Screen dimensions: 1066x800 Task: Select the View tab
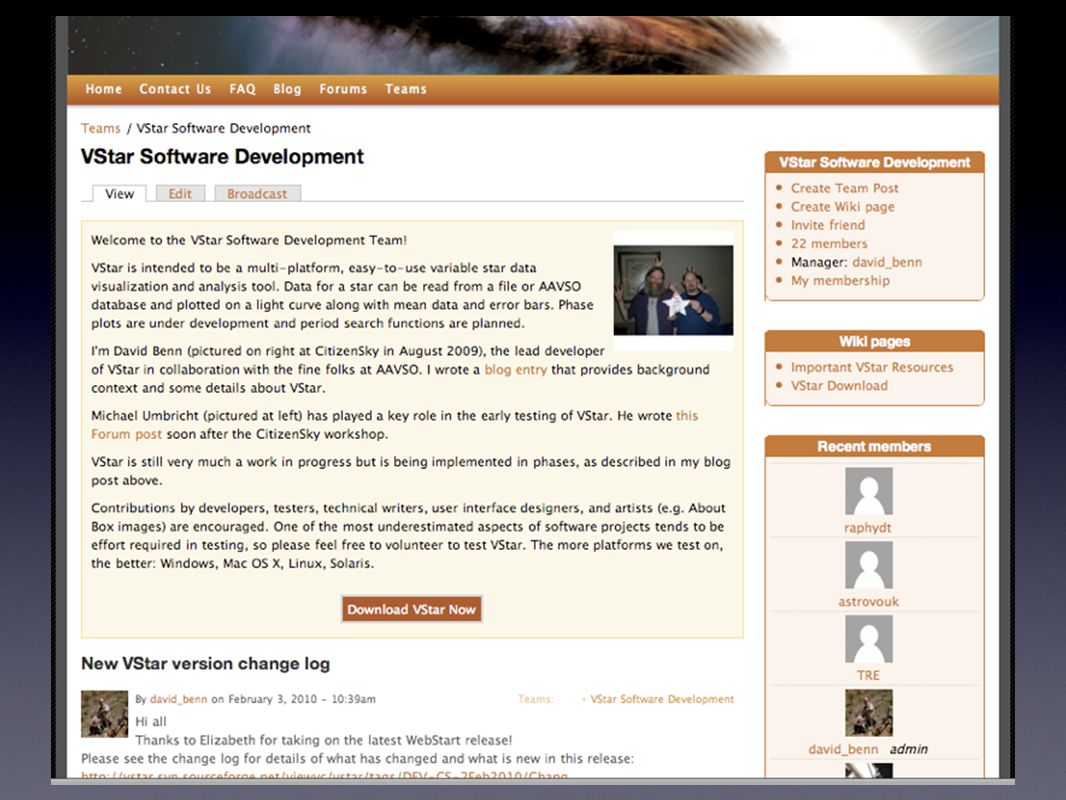pos(120,194)
